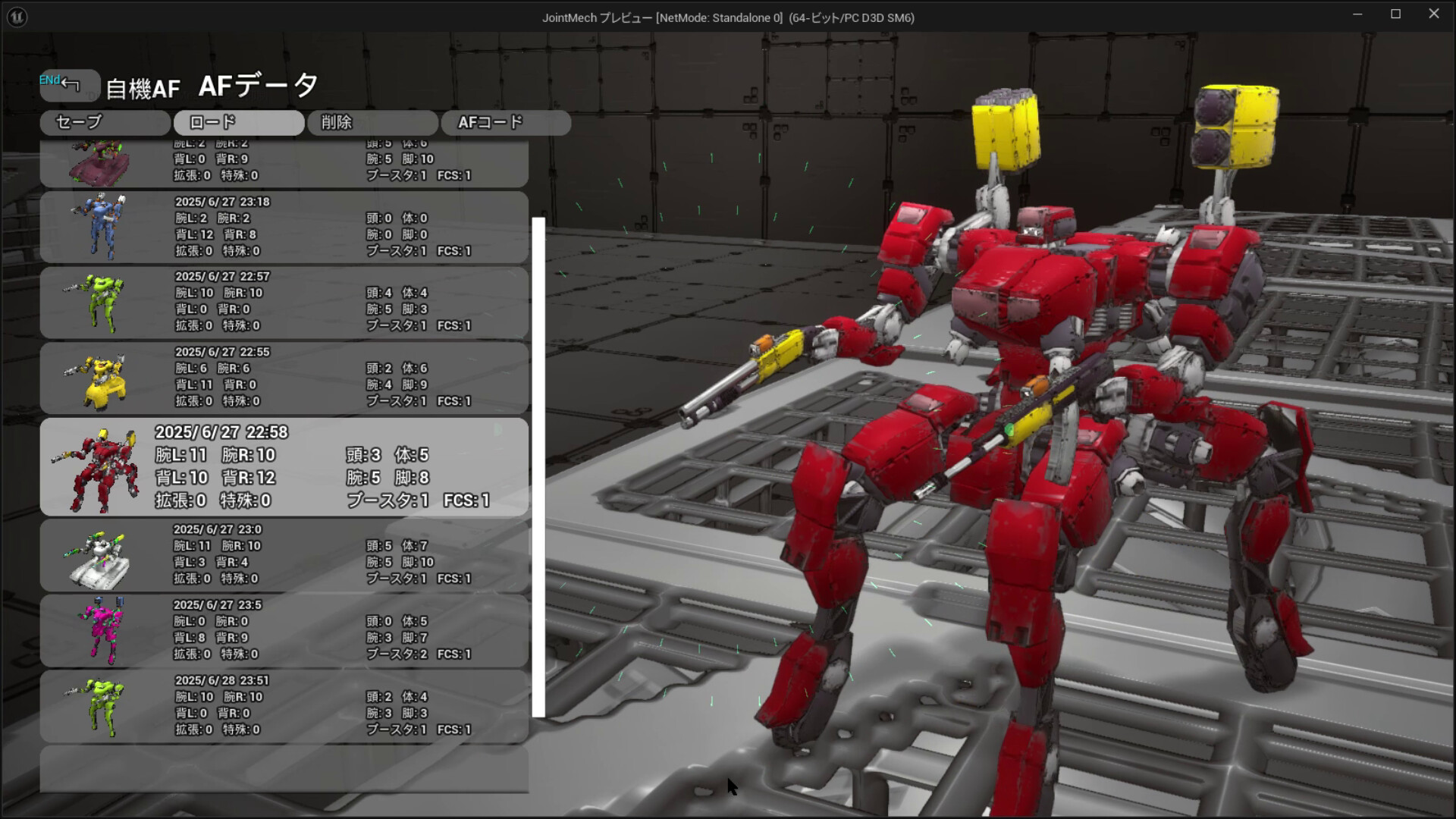Click the Unreal Engine logo in the title bar
This screenshot has width=1456, height=819.
(x=17, y=16)
